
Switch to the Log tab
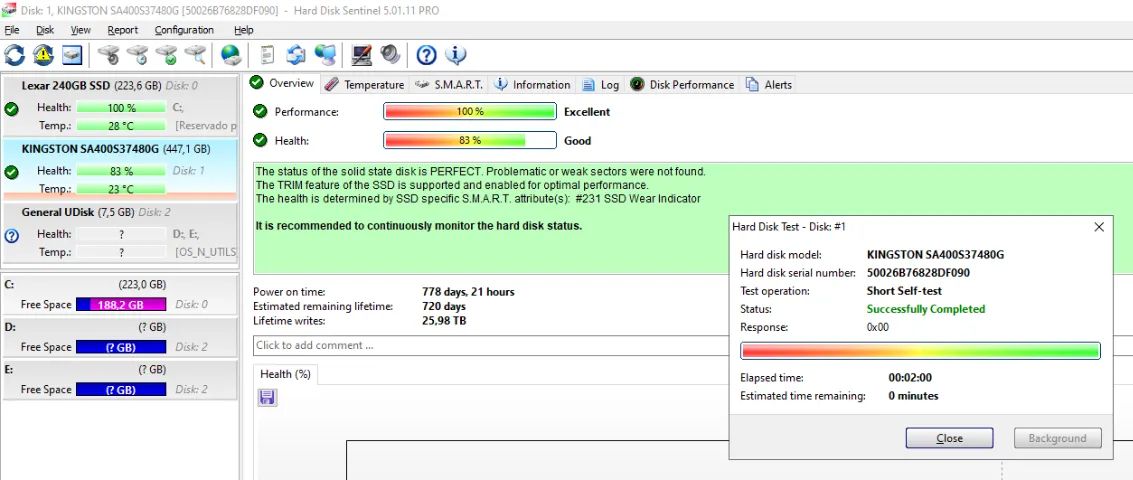click(x=600, y=85)
